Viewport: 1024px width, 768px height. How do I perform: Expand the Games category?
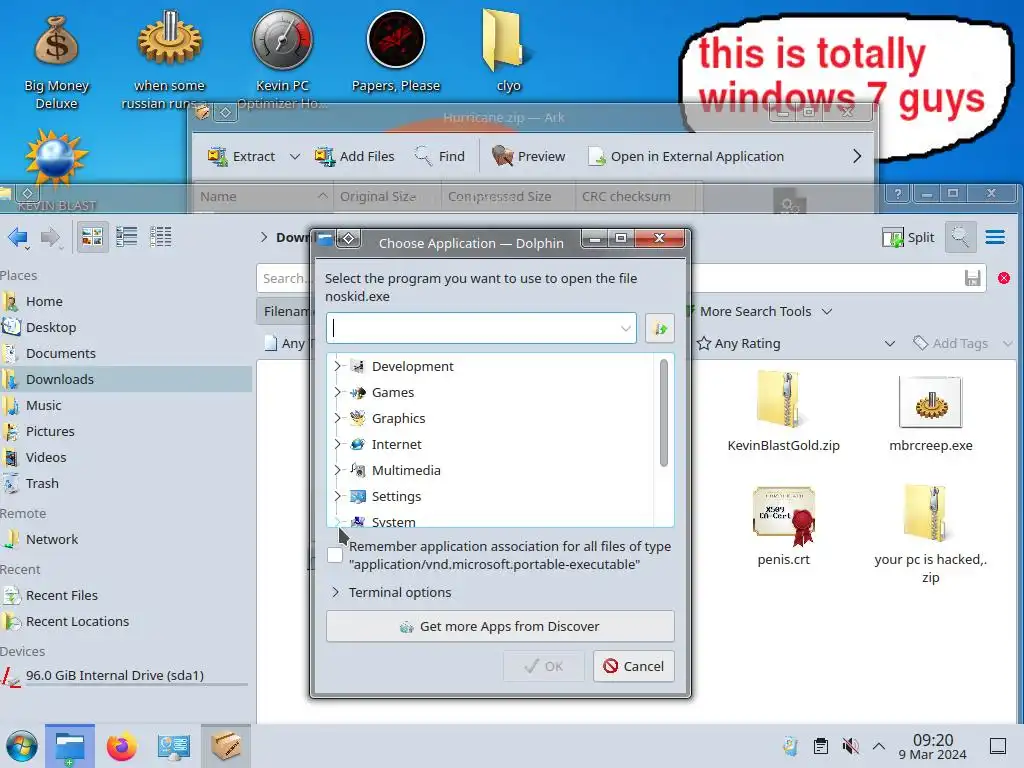tap(337, 392)
